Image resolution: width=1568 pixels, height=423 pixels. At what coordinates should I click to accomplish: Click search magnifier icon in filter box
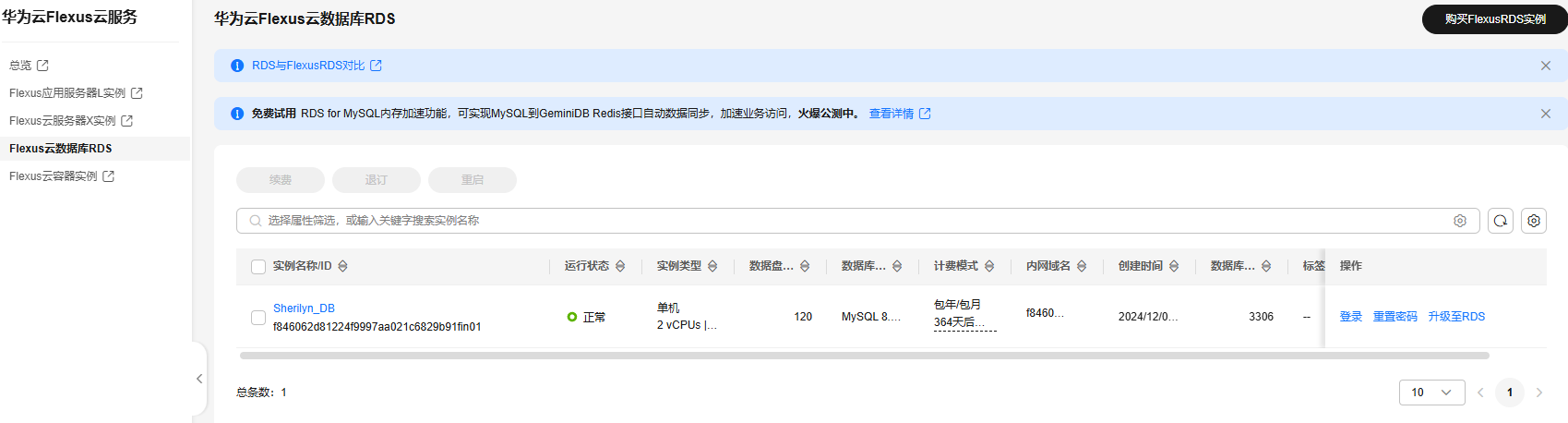coord(256,221)
